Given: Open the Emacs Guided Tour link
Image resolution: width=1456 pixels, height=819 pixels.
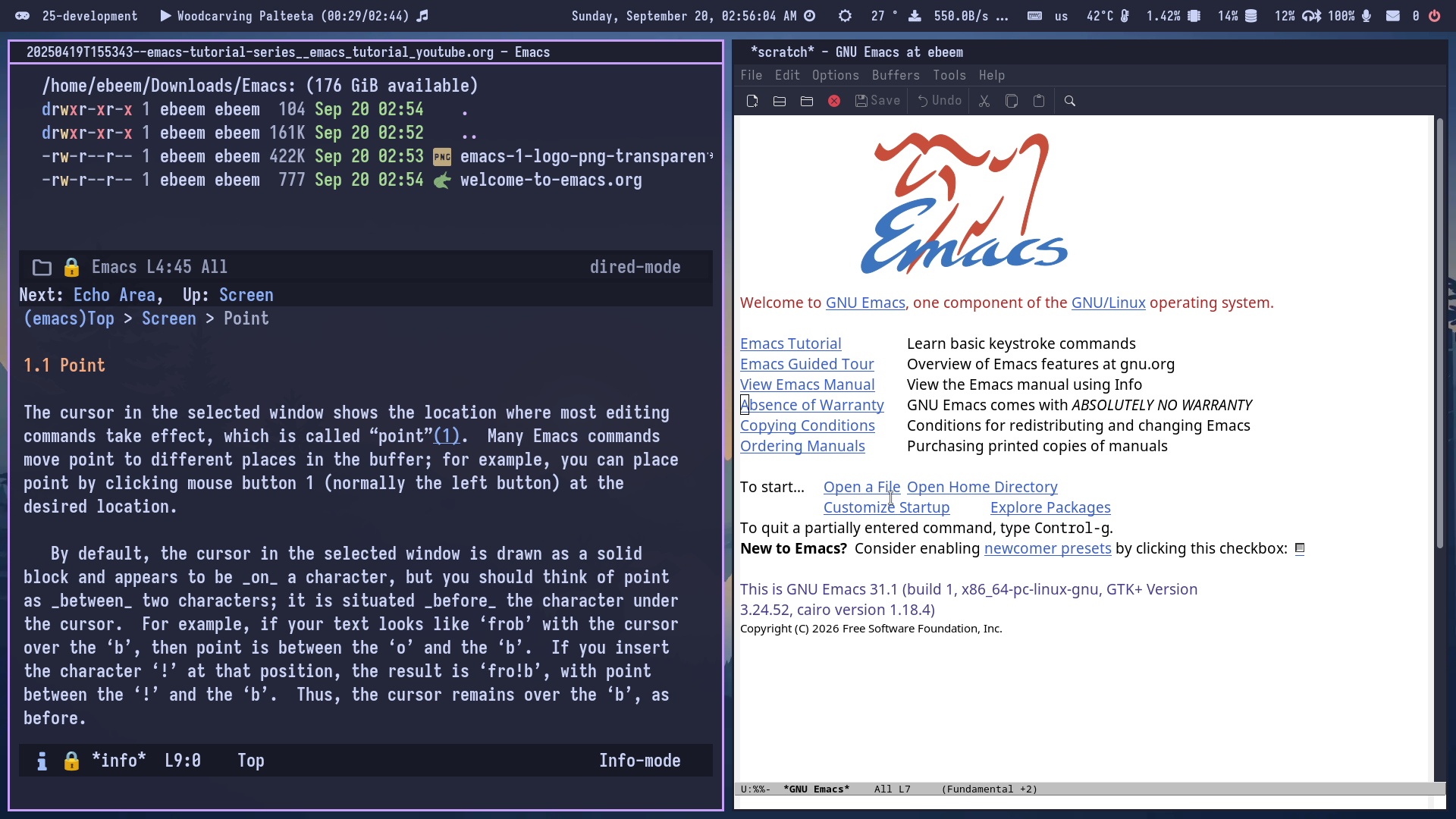Looking at the screenshot, I should pos(807,364).
